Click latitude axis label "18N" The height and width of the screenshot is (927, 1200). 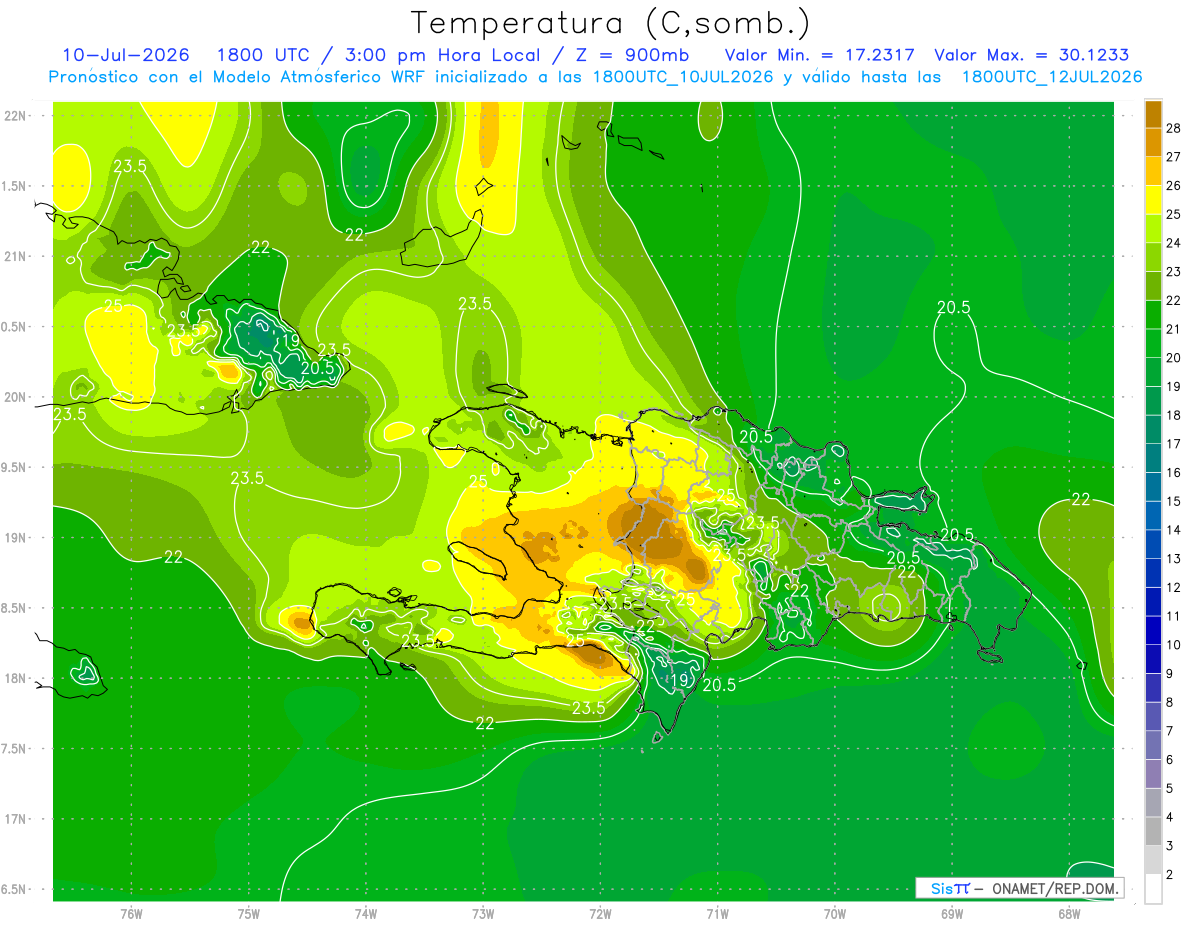click(17, 678)
